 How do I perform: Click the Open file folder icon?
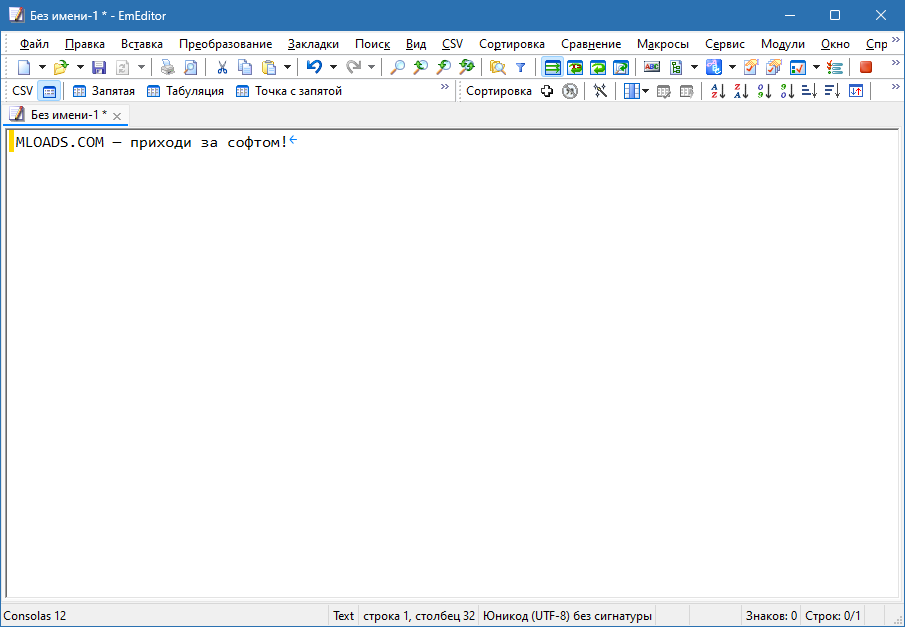61,68
